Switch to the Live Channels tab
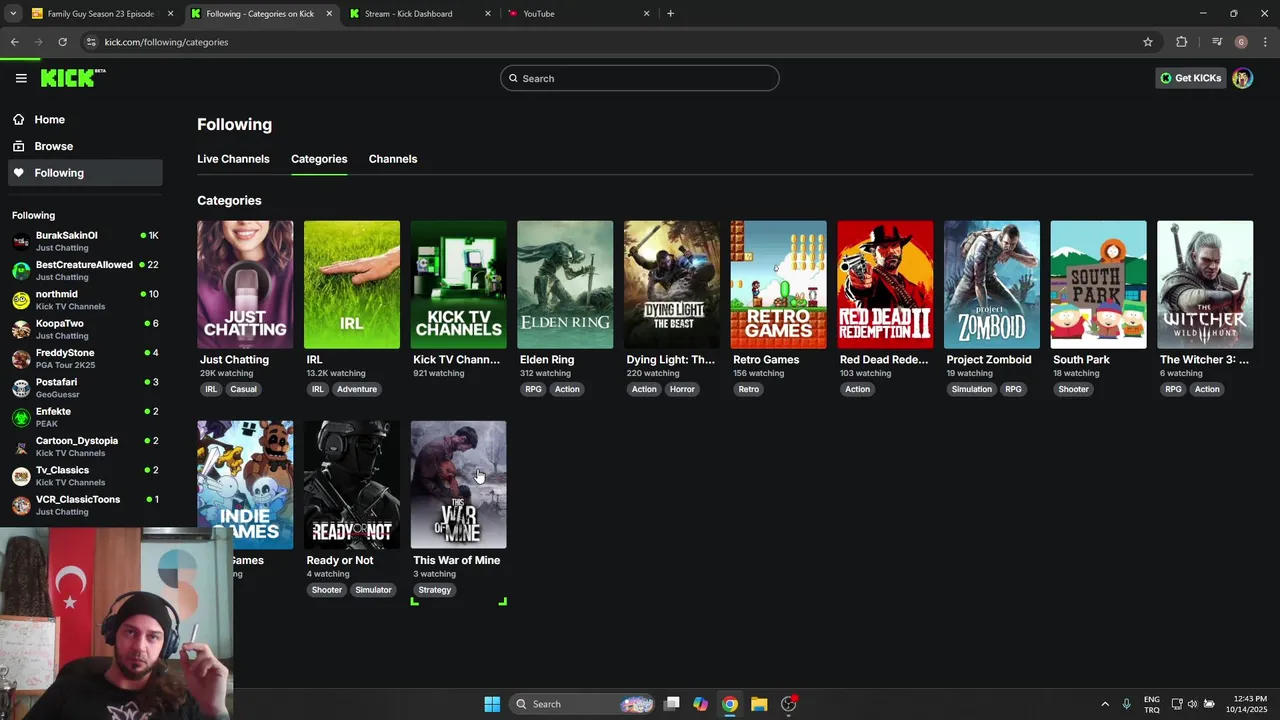This screenshot has height=720, width=1280. [233, 159]
